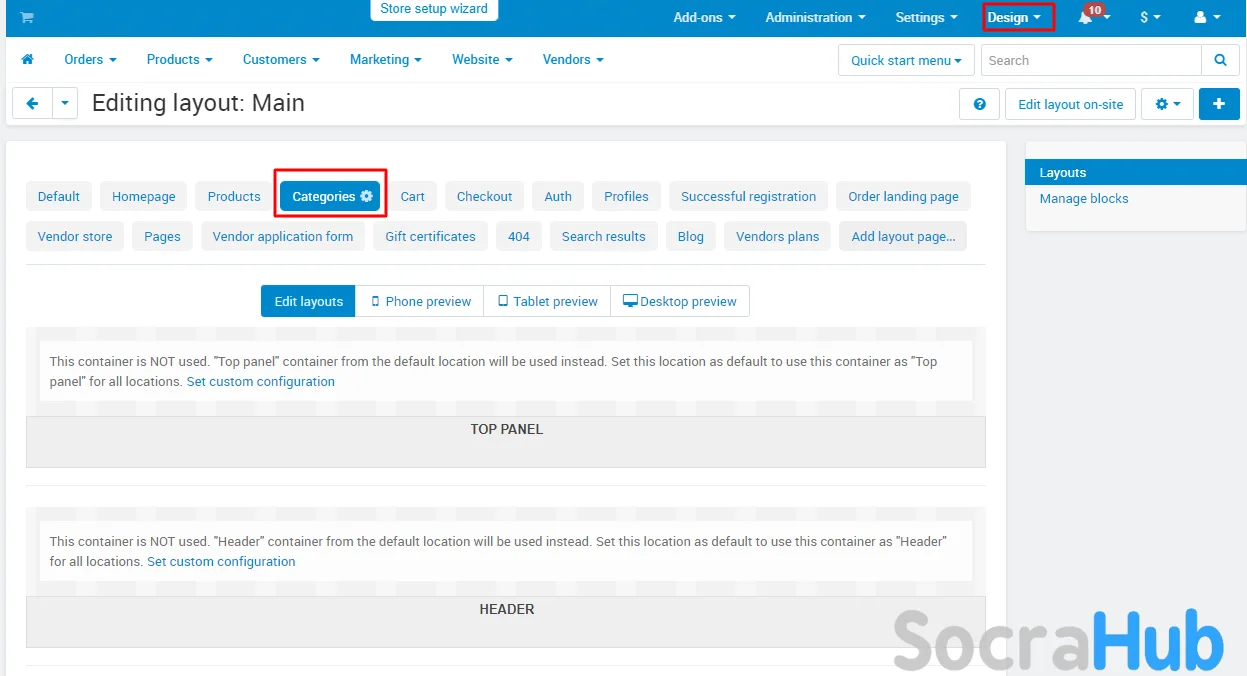Image resolution: width=1247 pixels, height=676 pixels.
Task: Select the Products layout page tab
Action: pyautogui.click(x=234, y=196)
